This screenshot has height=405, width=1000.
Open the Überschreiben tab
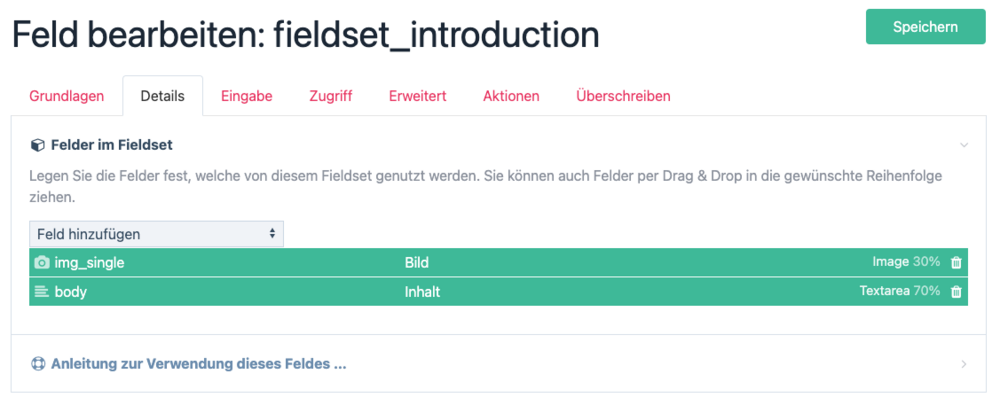(x=623, y=96)
